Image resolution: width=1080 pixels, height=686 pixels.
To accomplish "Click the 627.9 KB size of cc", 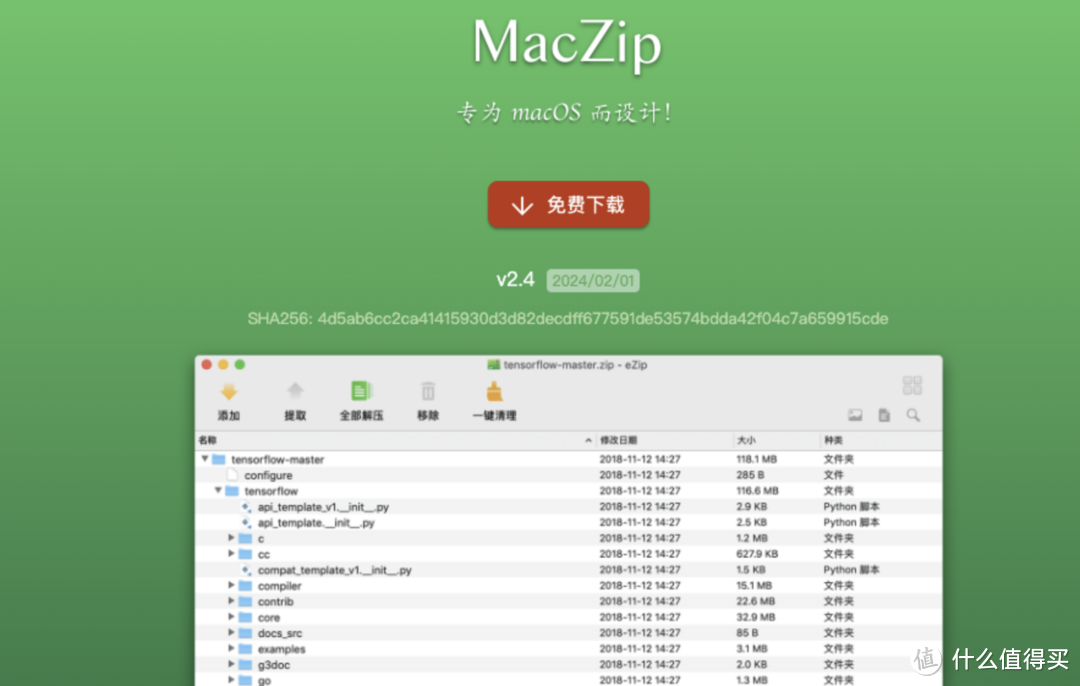I will (x=757, y=554).
